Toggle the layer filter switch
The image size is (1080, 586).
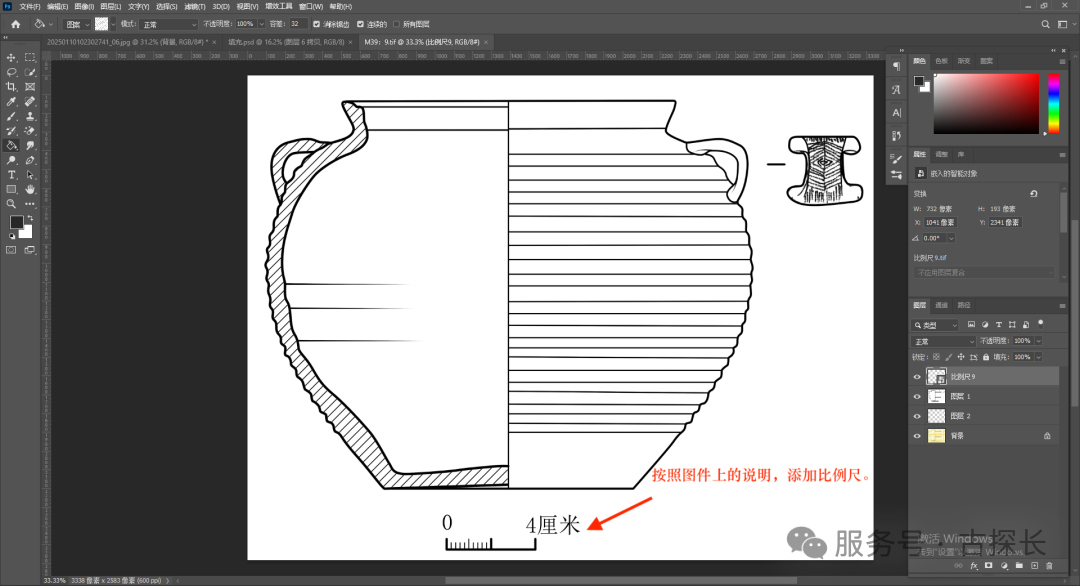[1041, 324]
